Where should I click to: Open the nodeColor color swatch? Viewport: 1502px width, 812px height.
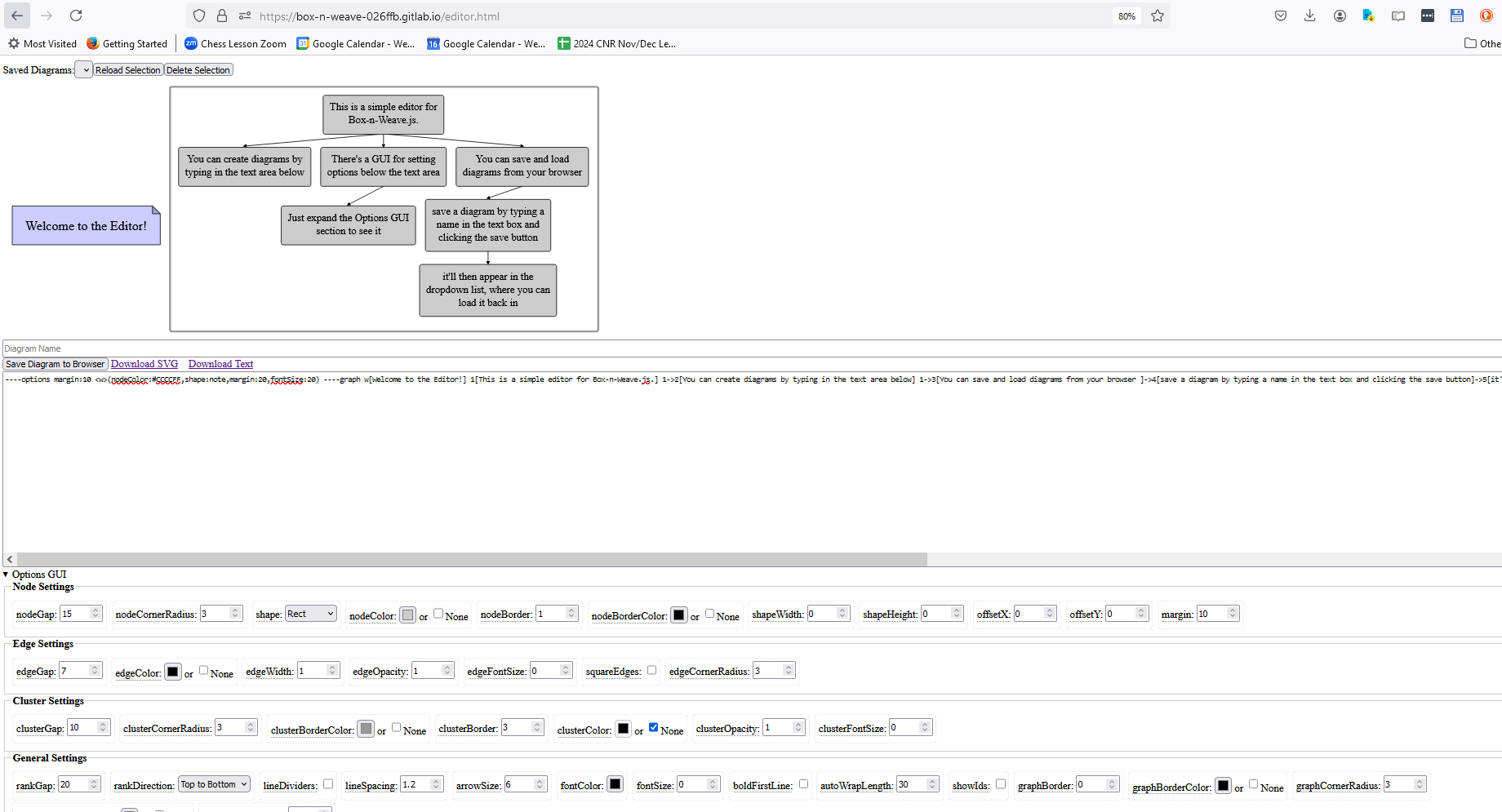408,615
